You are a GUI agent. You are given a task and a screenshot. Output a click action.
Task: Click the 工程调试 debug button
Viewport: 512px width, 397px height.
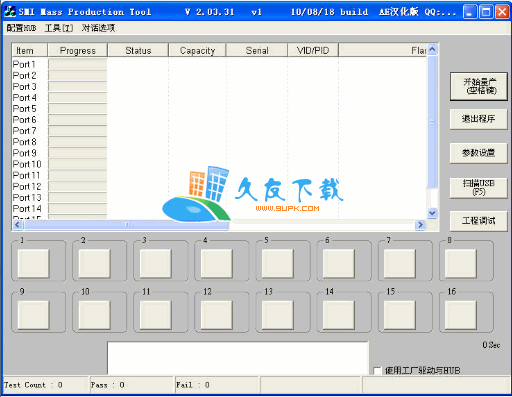[479, 221]
